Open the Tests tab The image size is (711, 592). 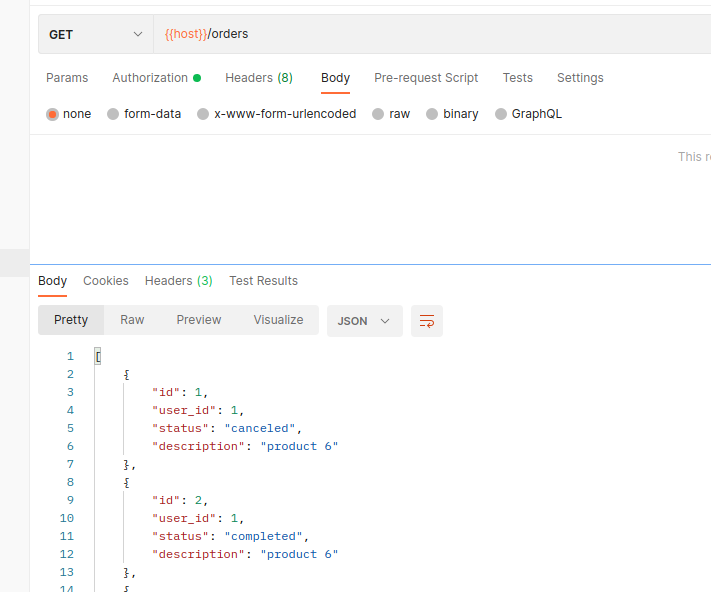point(517,78)
